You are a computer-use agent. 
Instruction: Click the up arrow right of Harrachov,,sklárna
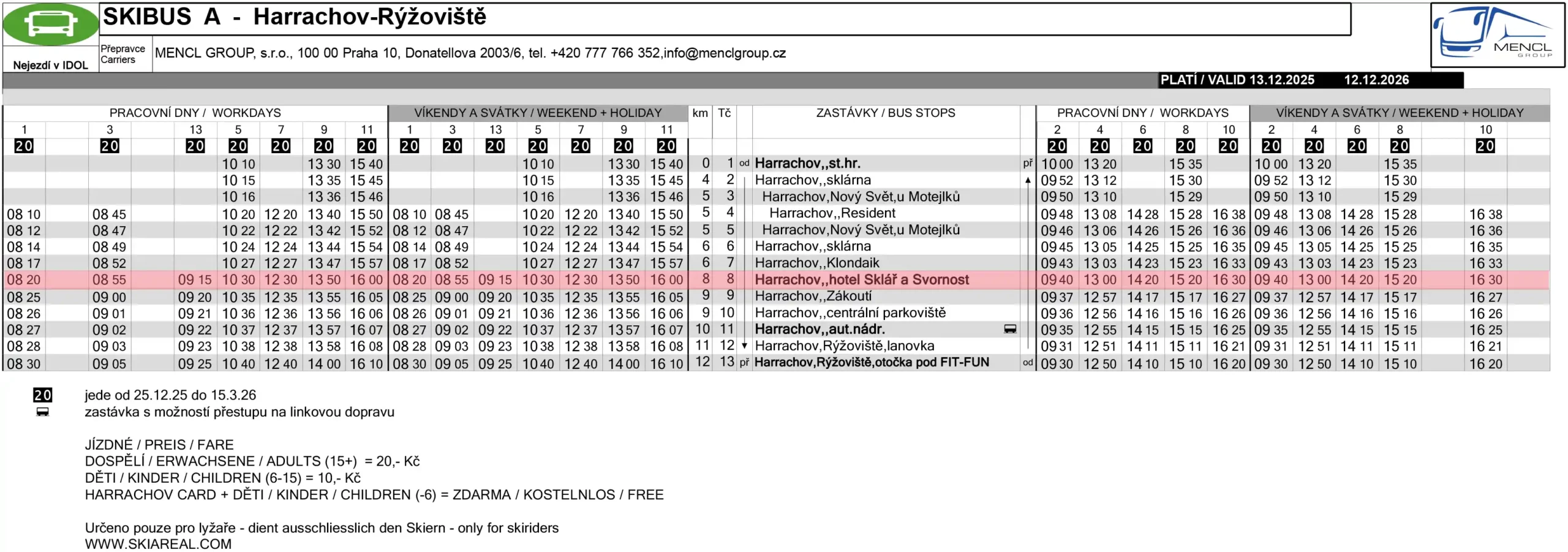(x=1027, y=181)
